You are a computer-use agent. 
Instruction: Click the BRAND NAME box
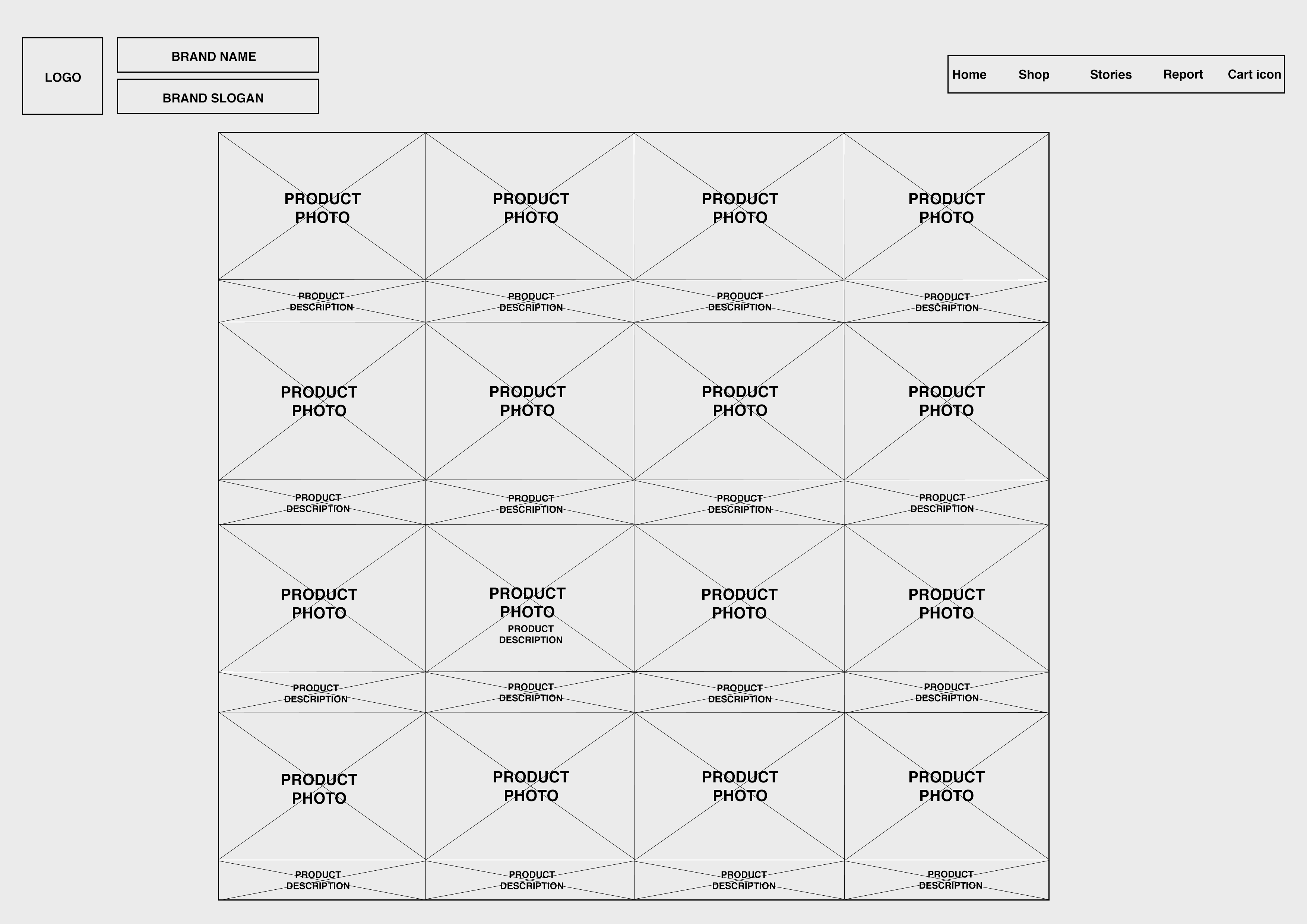pyautogui.click(x=218, y=55)
